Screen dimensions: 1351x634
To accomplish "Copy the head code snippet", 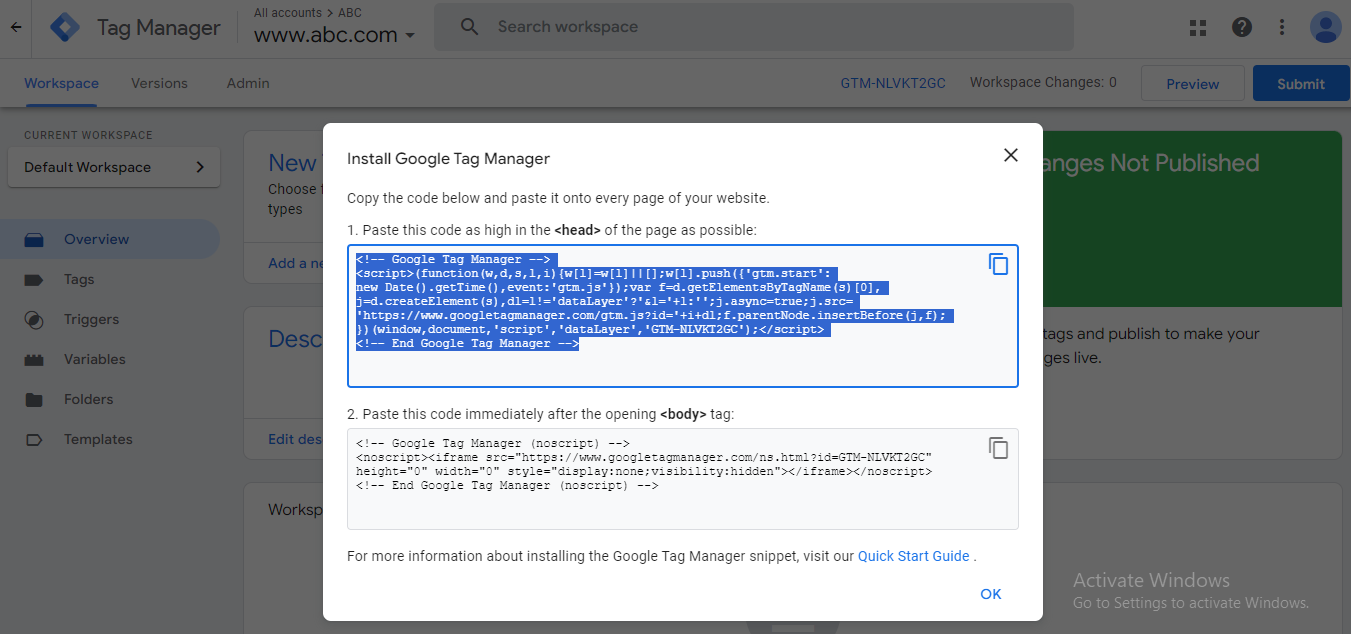I will [x=998, y=264].
